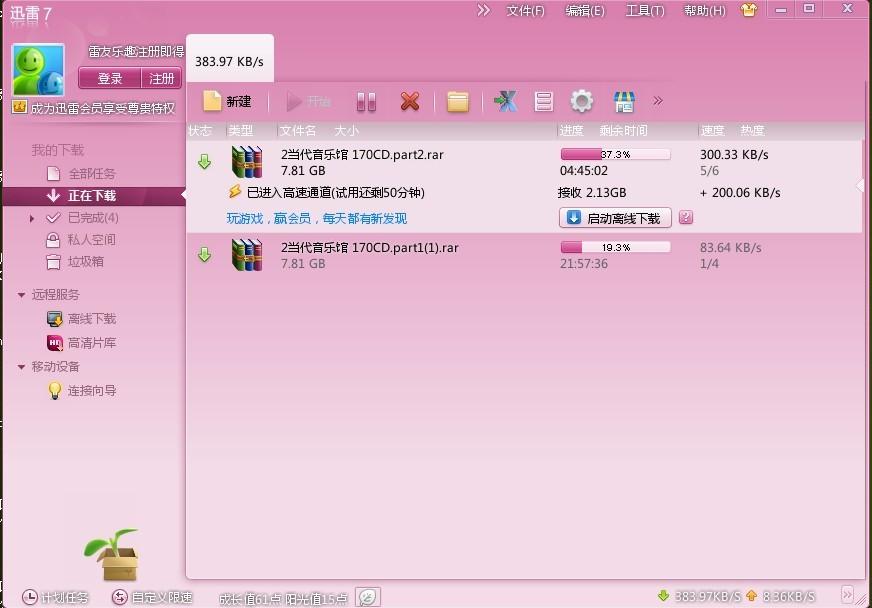The width and height of the screenshot is (872, 608).
Task: Click green download arrow of part2.rar
Action: [205, 162]
